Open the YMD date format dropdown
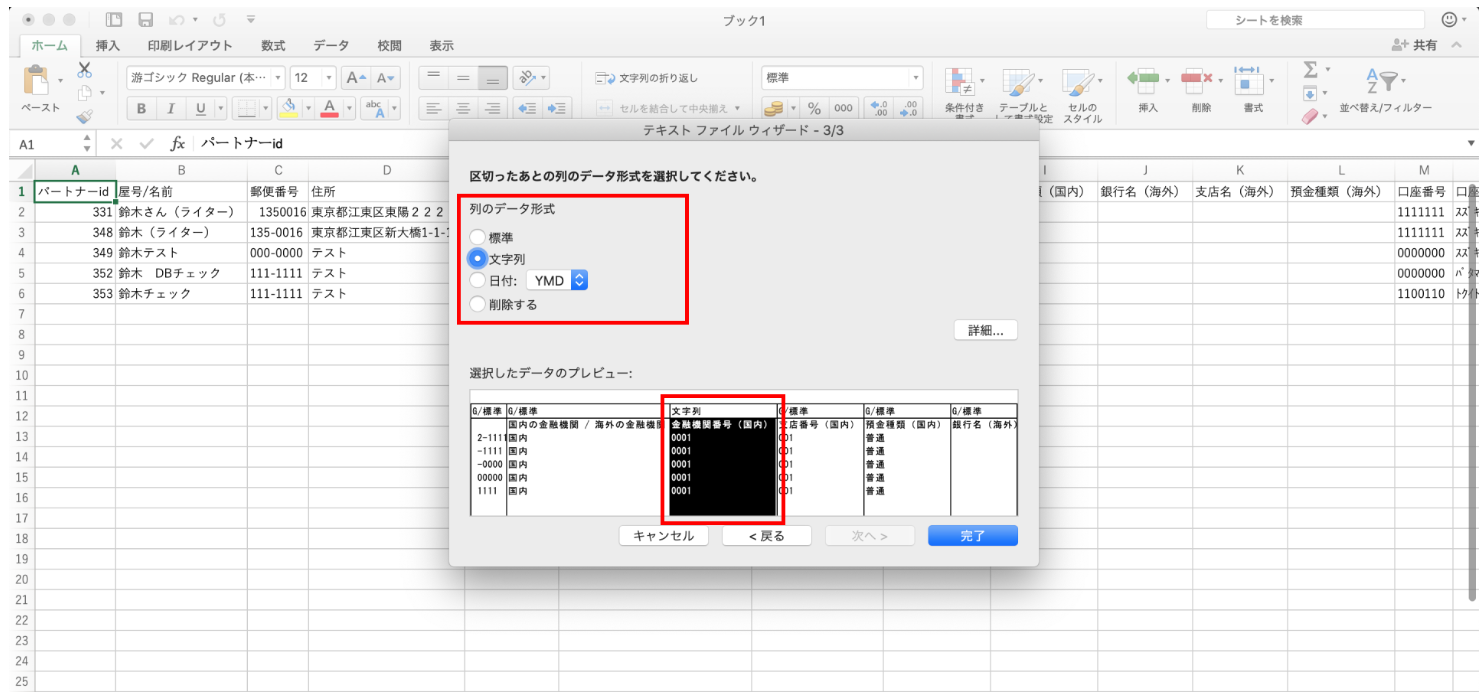 [558, 281]
